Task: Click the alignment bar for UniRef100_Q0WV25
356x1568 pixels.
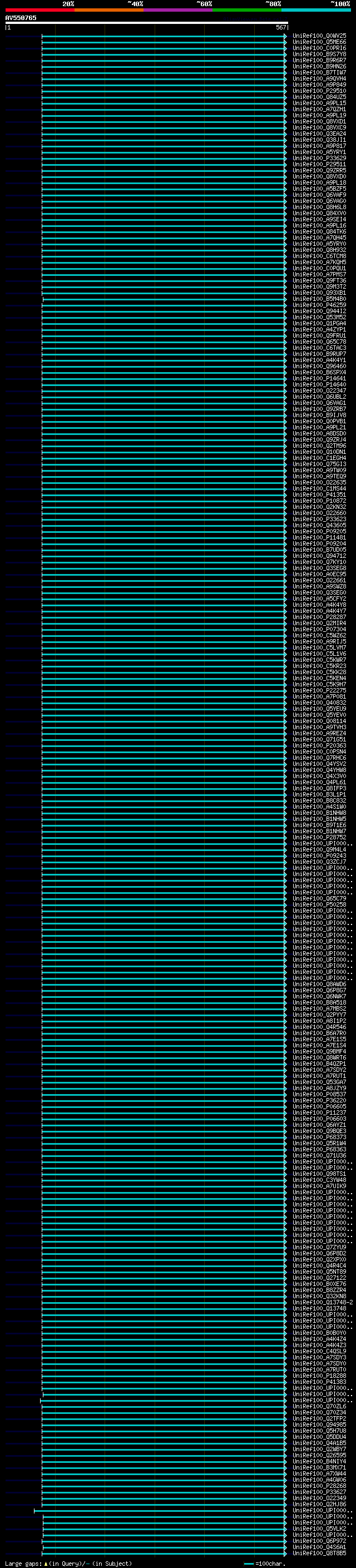Action: coord(163,36)
